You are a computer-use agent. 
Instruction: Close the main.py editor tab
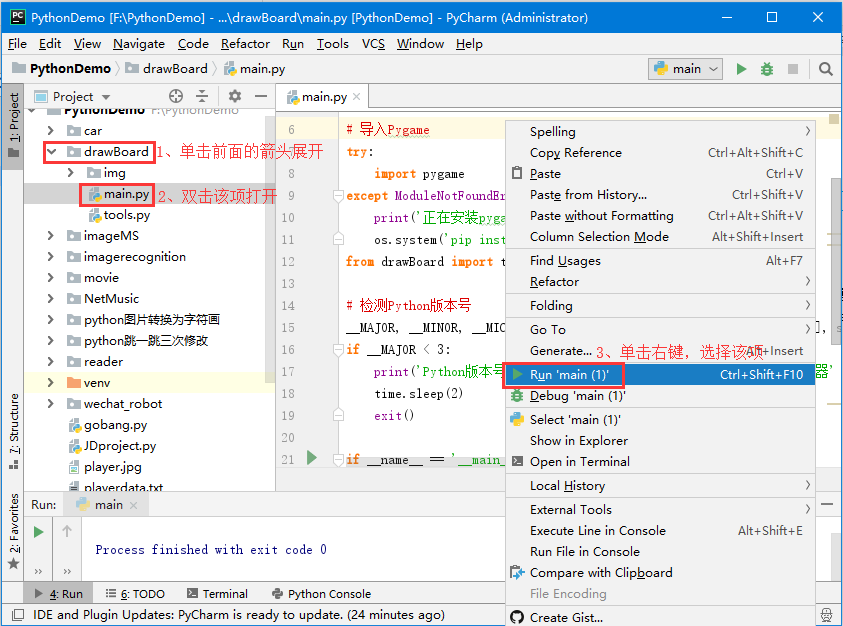358,97
